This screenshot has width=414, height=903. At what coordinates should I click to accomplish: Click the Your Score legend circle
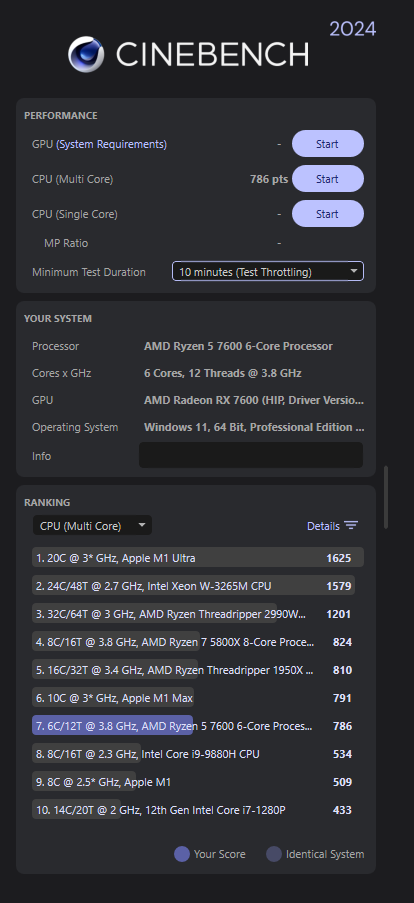pos(182,854)
